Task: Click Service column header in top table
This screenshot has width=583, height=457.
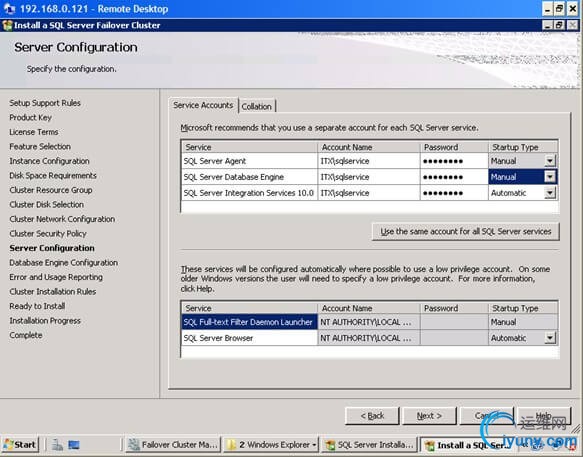Action: (x=249, y=147)
